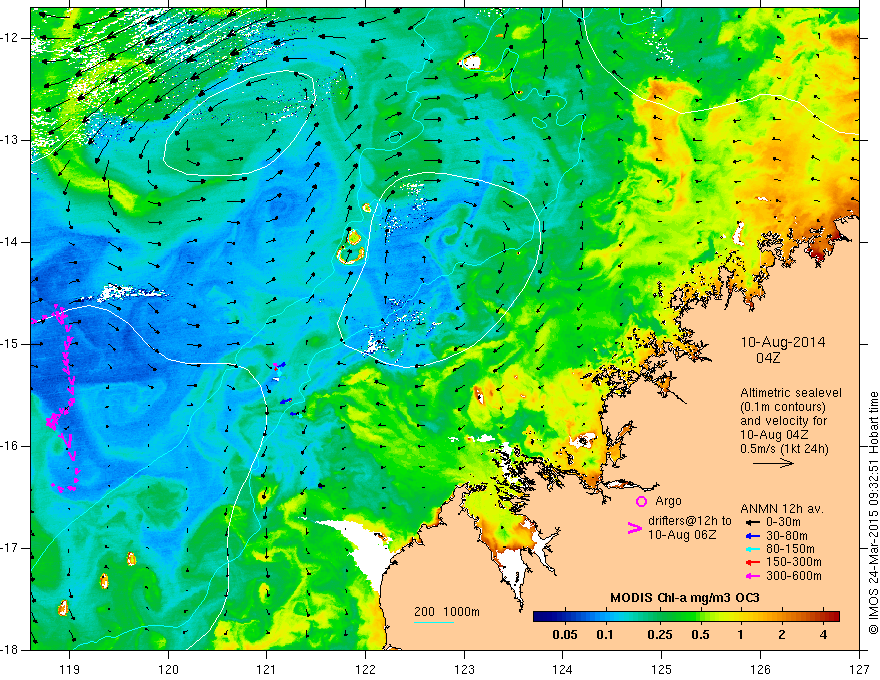Image resolution: width=880 pixels, height=680 pixels.
Task: Click the '120' longitude axis label
Action: click(168, 669)
